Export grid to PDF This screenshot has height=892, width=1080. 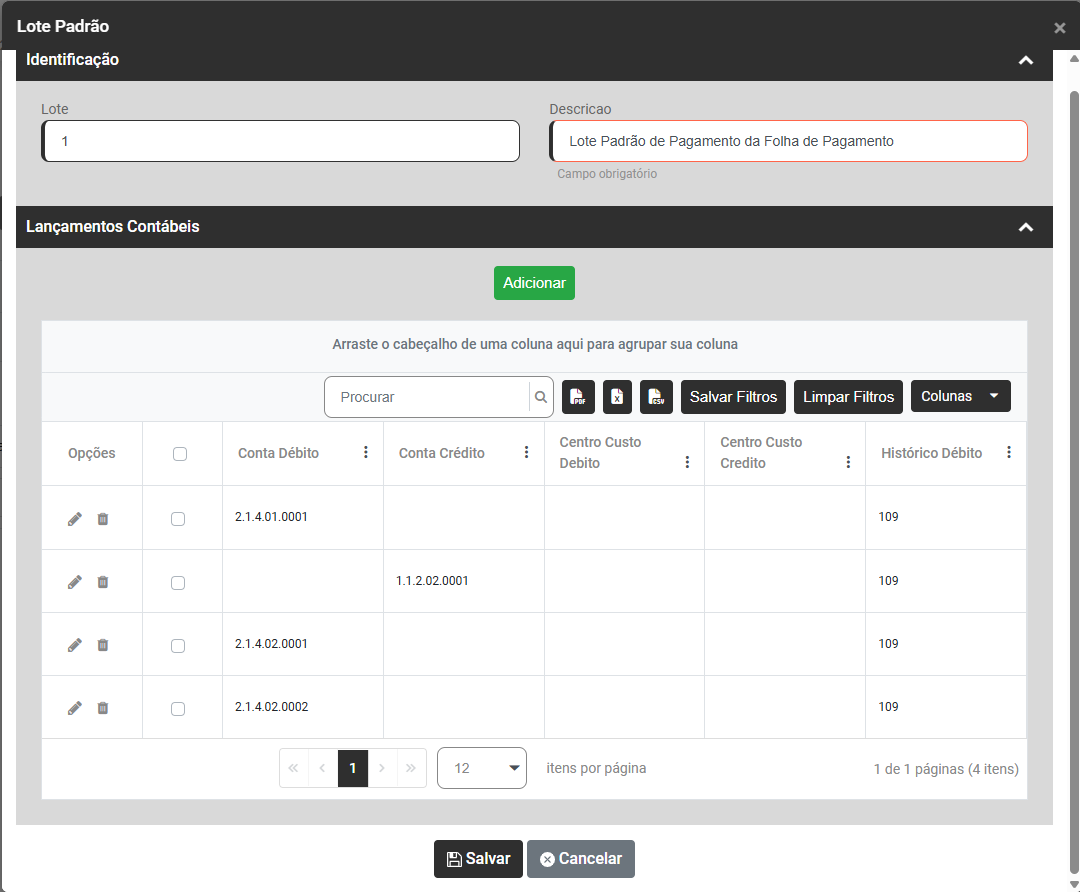click(578, 397)
